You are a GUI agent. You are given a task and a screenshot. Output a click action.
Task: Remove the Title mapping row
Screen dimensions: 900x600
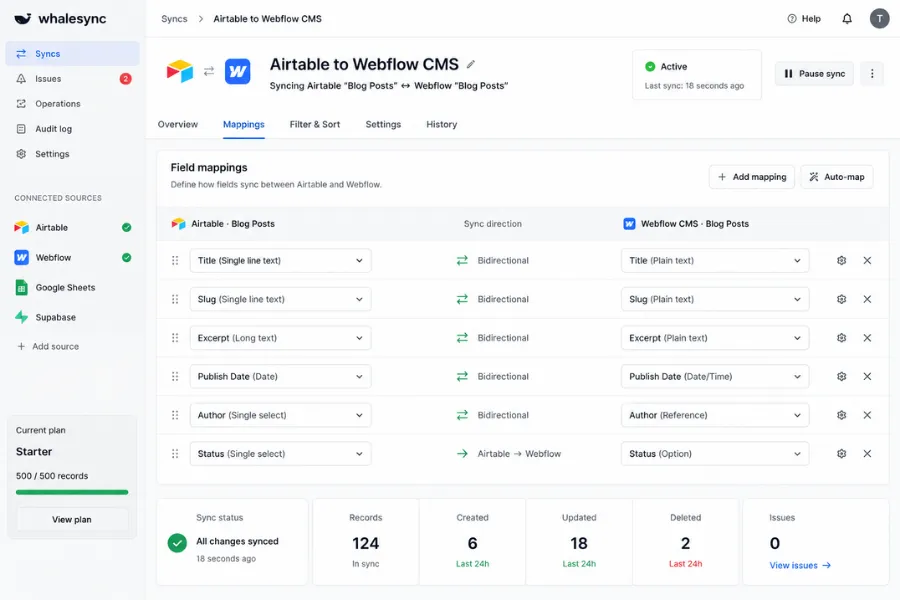[867, 261]
